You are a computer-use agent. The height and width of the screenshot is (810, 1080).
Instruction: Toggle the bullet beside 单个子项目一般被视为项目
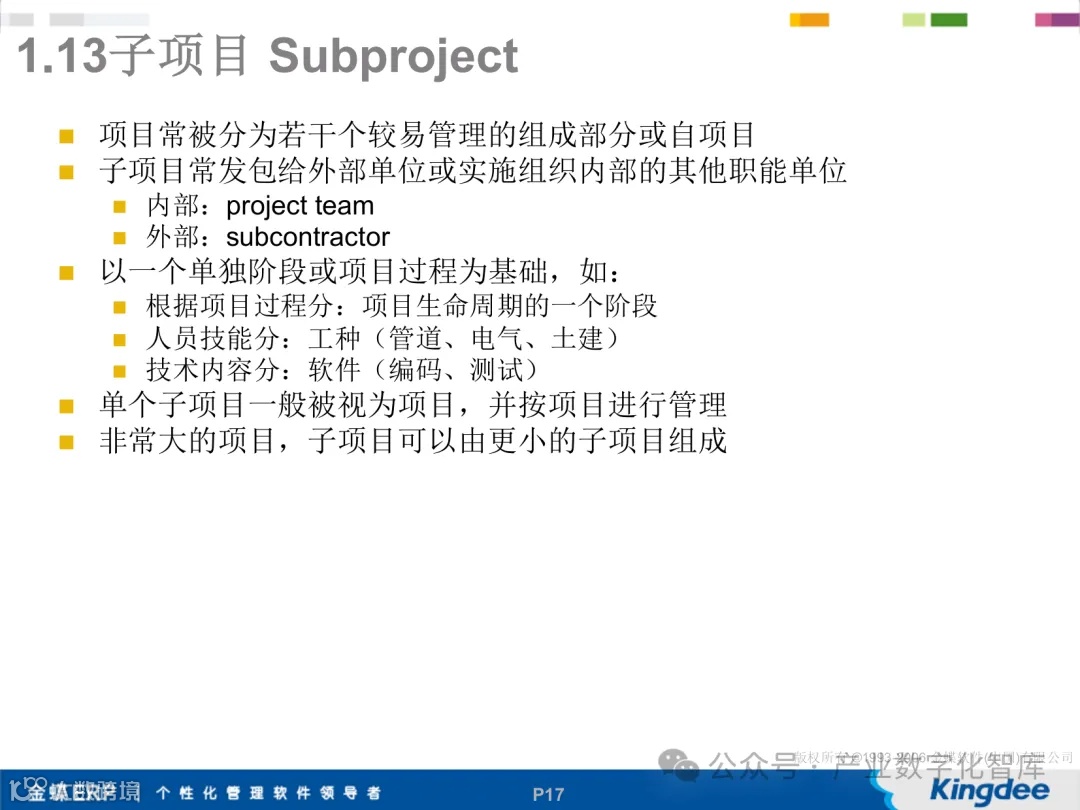pos(68,405)
